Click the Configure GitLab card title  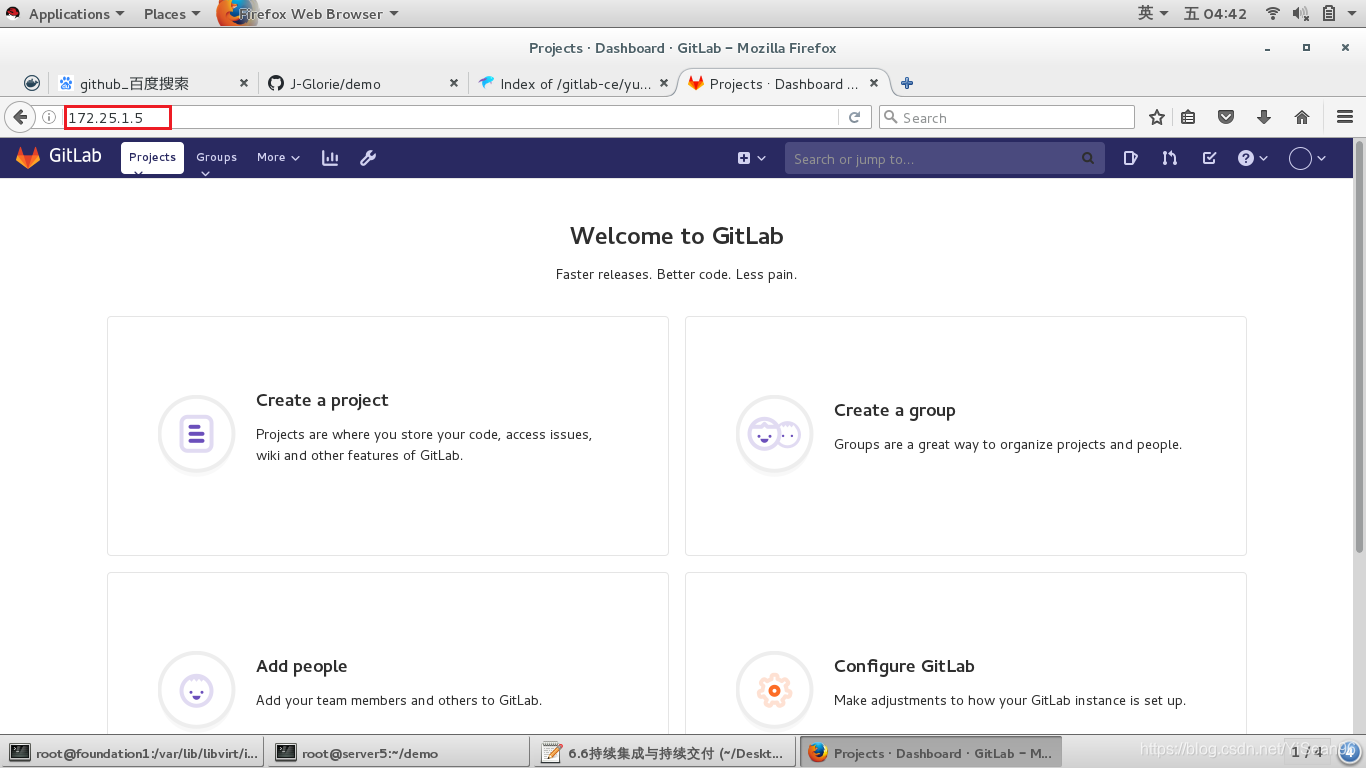point(904,666)
